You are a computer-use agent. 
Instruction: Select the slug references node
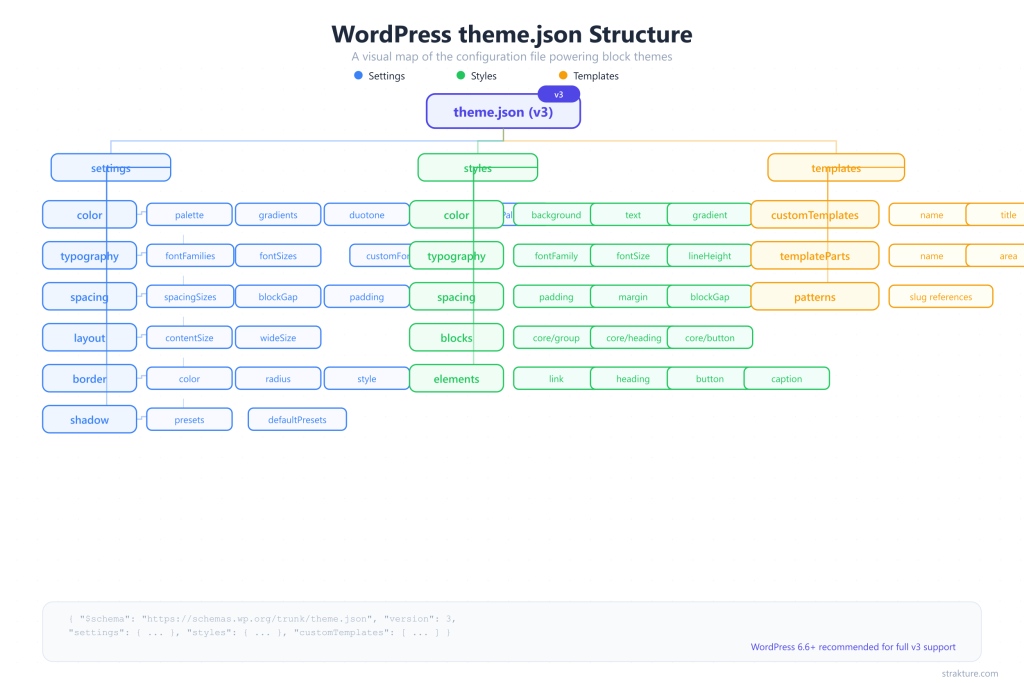pyautogui.click(x=941, y=297)
